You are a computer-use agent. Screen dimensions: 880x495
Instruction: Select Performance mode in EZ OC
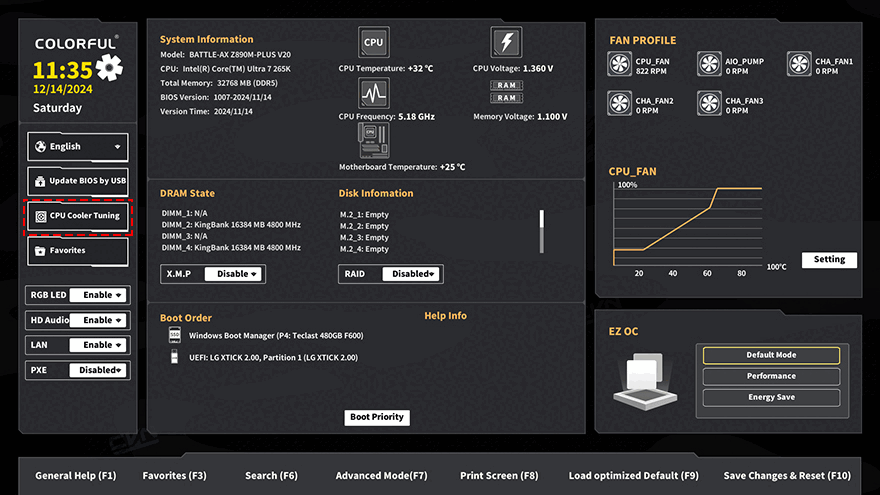click(771, 376)
